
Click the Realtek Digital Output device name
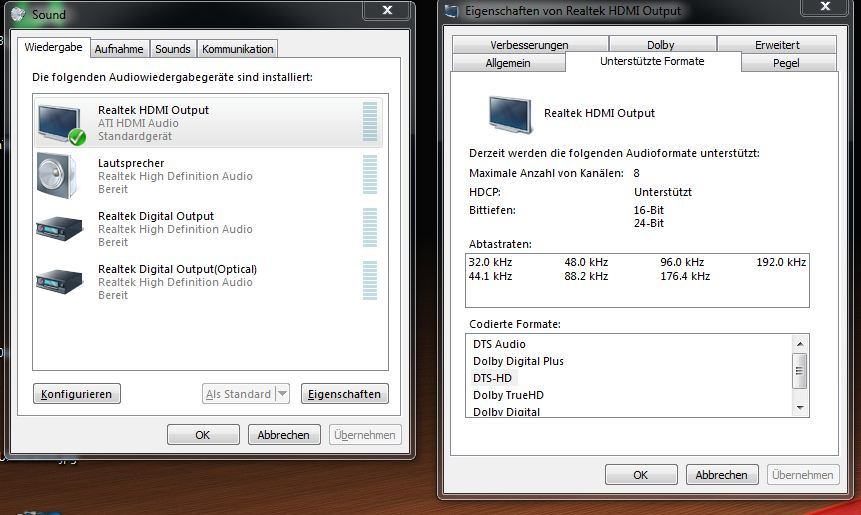point(156,216)
